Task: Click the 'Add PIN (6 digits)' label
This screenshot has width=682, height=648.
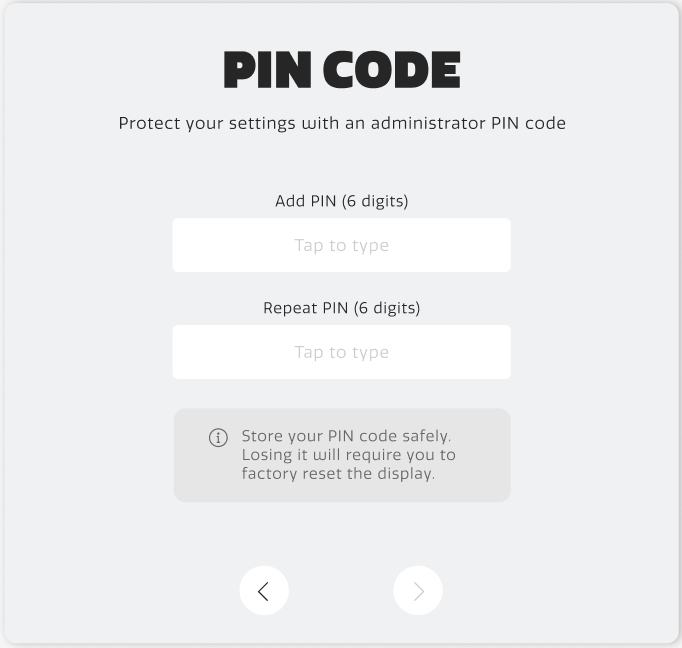Action: coord(341,201)
